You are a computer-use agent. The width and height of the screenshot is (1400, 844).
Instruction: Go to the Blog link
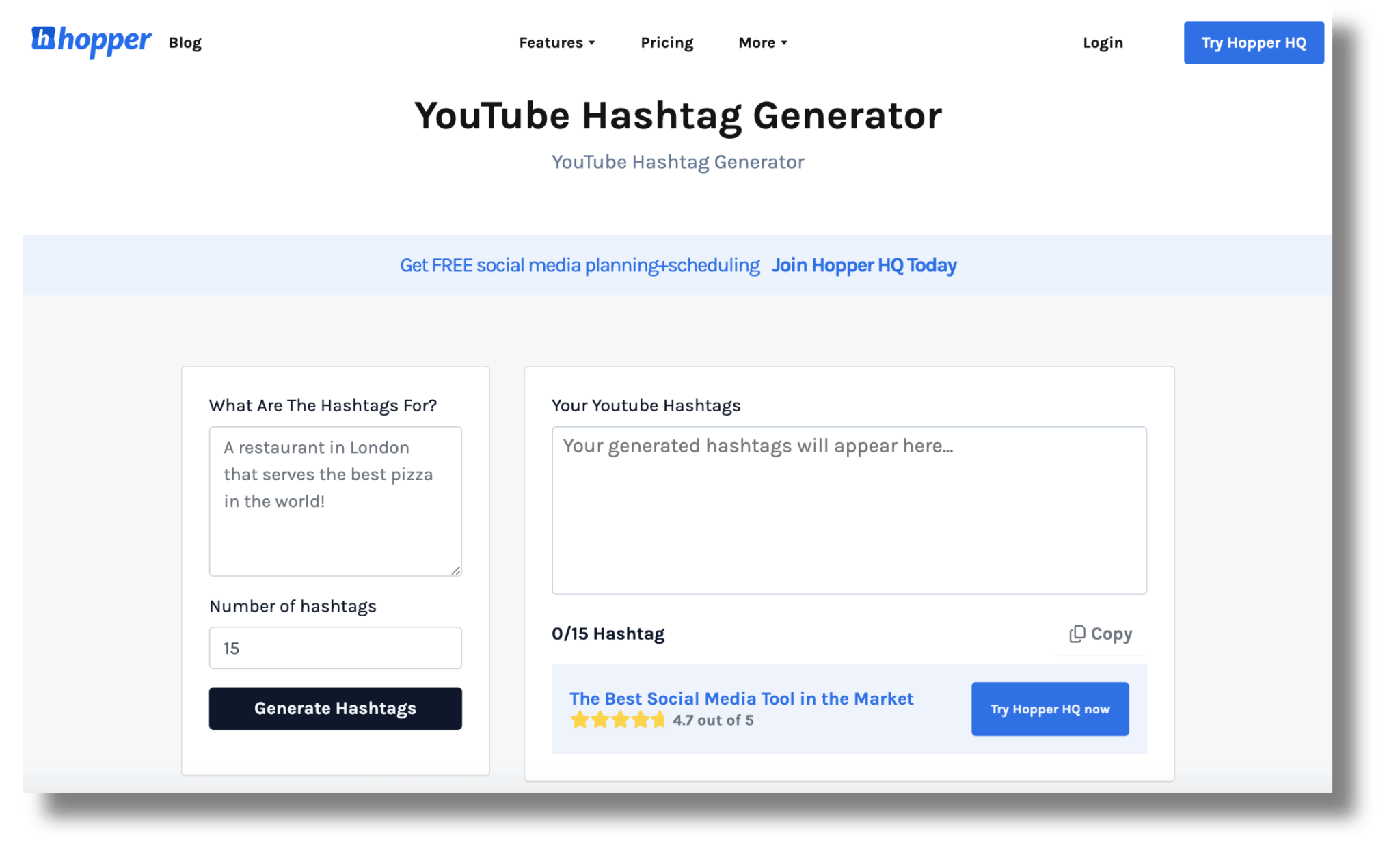pos(185,42)
